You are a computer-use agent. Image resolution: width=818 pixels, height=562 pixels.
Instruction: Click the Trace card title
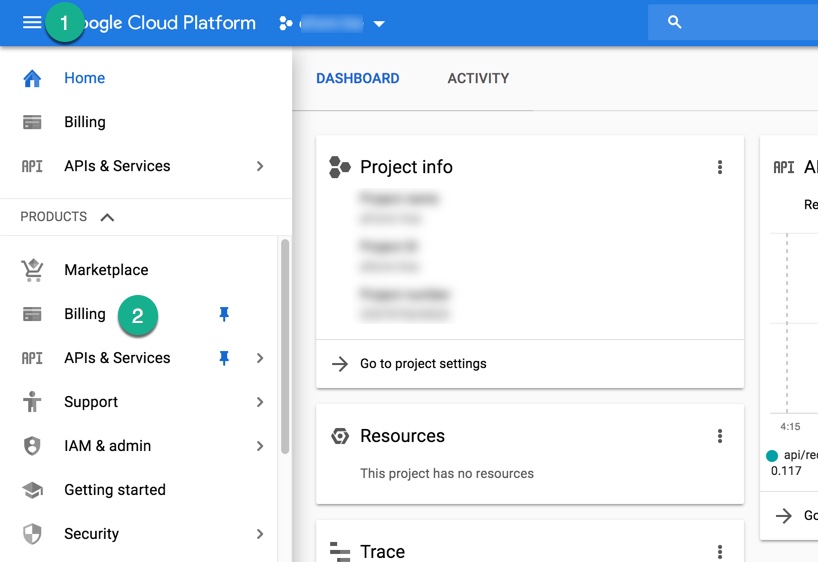pyautogui.click(x=382, y=552)
